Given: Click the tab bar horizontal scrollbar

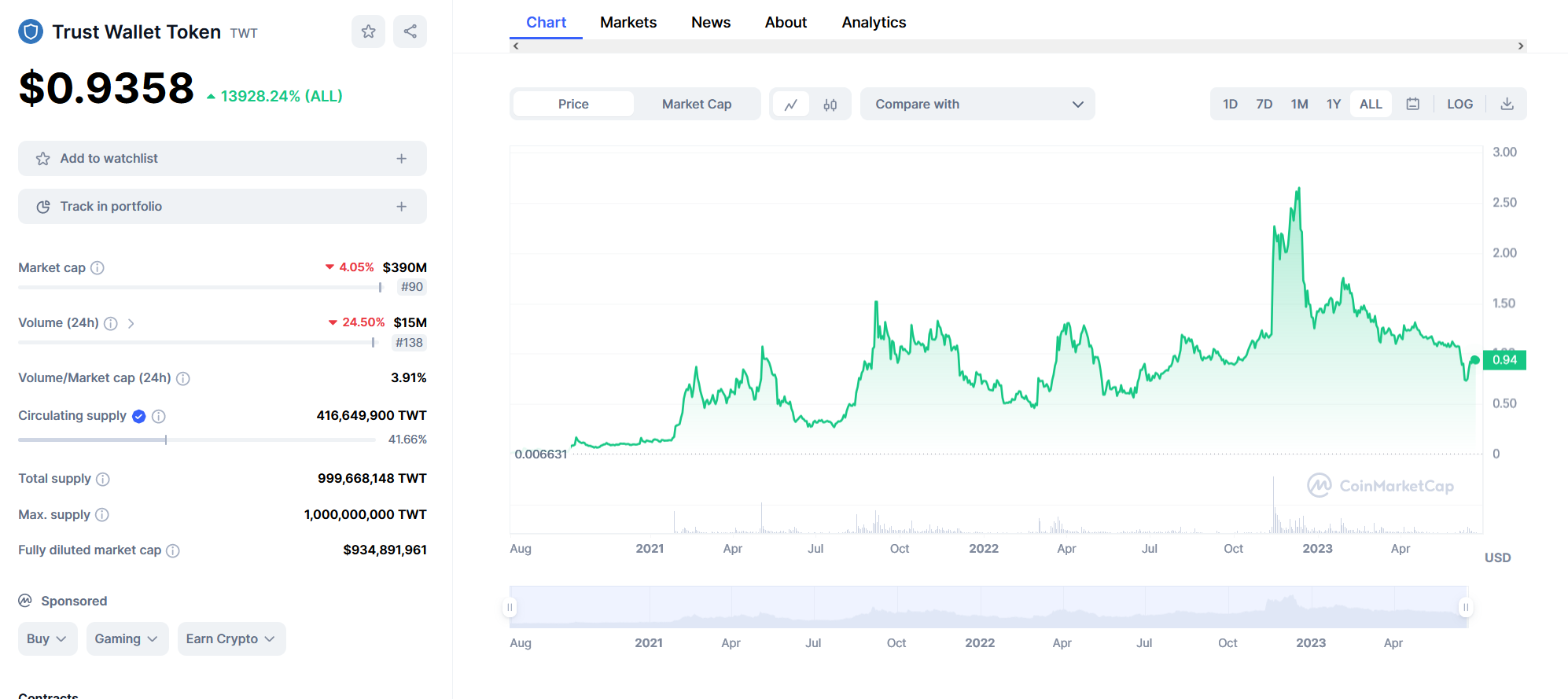Looking at the screenshot, I should [x=1018, y=46].
